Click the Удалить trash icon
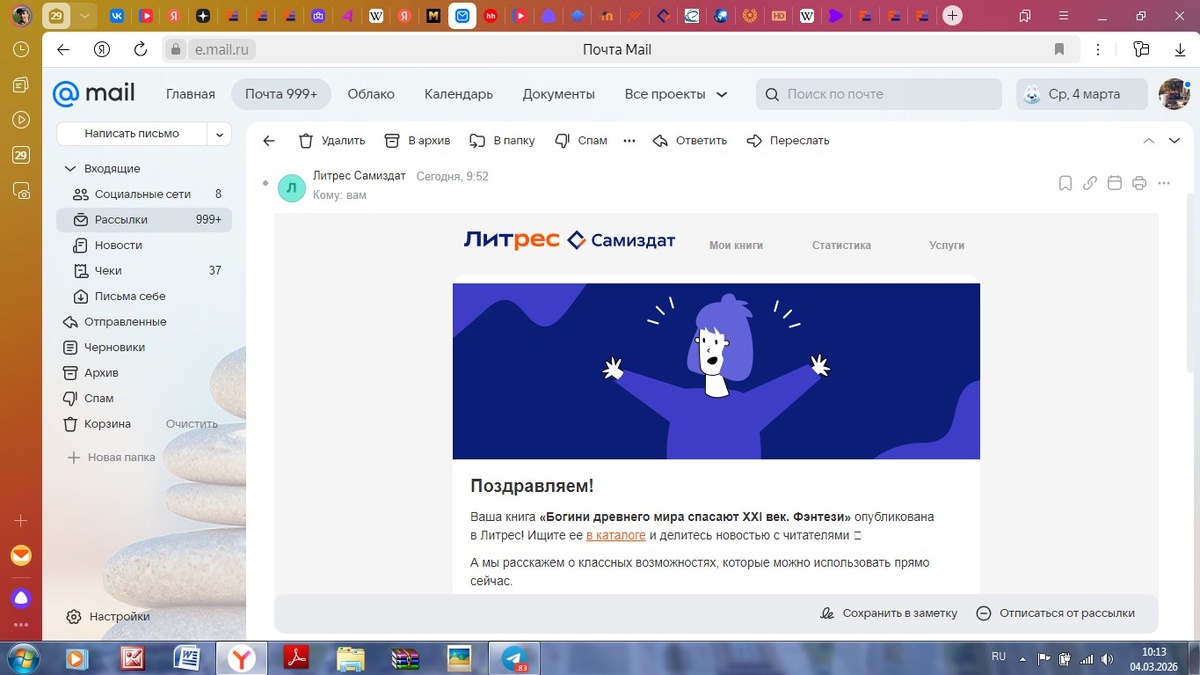Image resolution: width=1200 pixels, height=675 pixels. tap(306, 141)
